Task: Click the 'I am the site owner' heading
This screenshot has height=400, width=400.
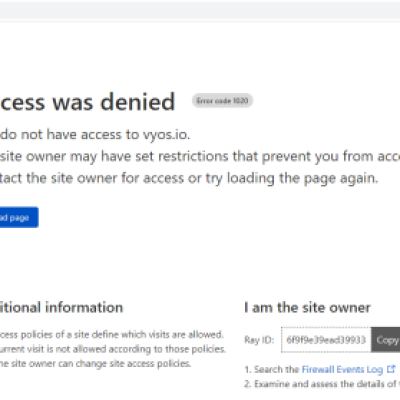Action: (307, 307)
